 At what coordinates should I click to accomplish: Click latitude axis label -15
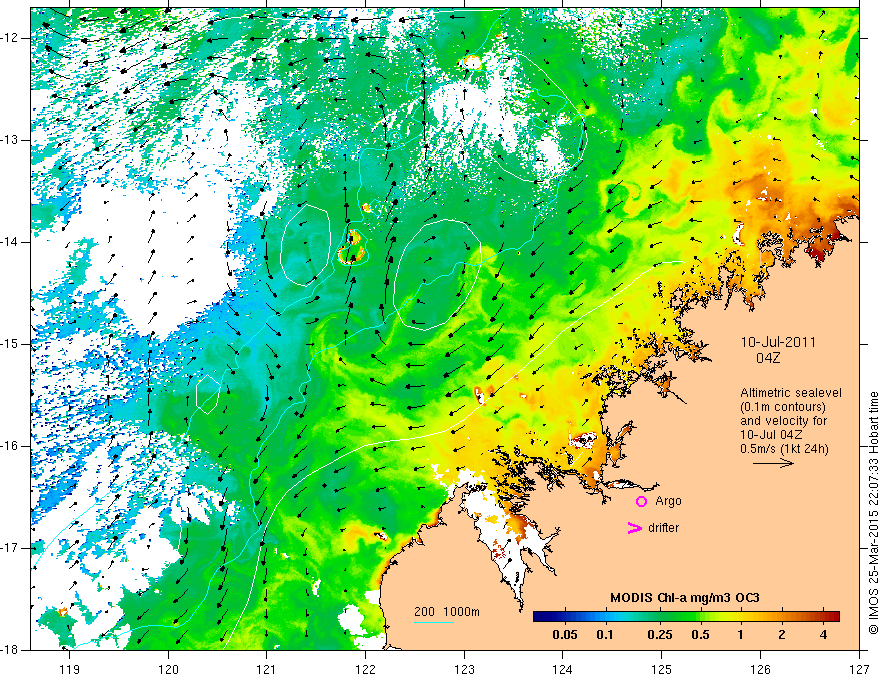tap(10, 344)
